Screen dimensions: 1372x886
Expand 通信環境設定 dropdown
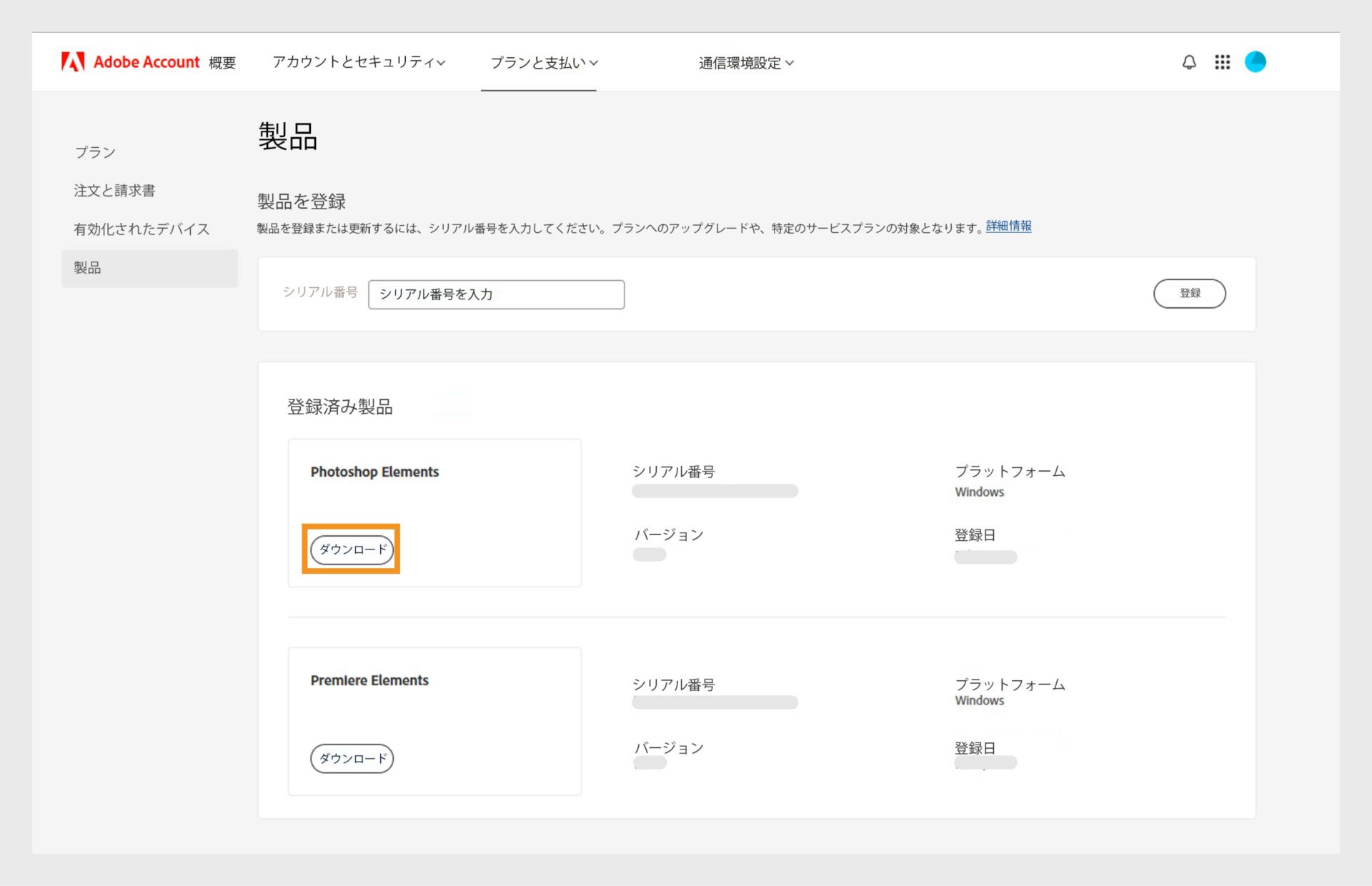point(747,63)
